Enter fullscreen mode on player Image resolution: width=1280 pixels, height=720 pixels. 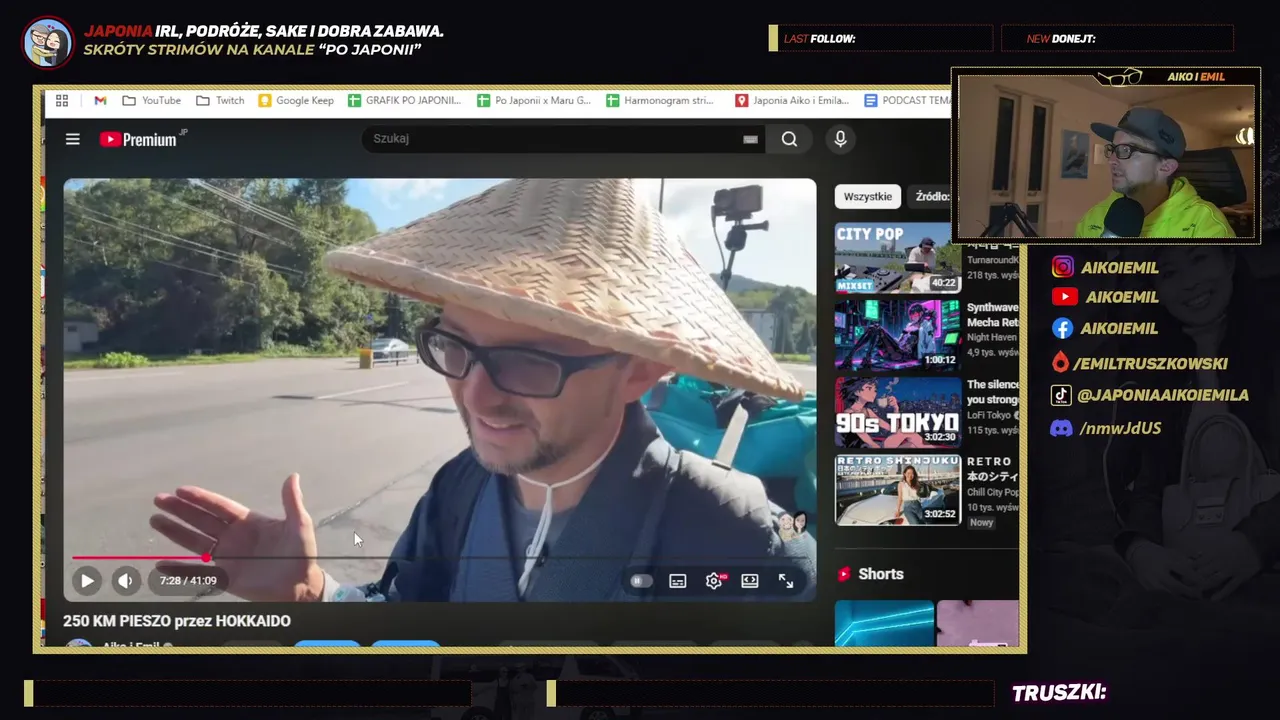tap(786, 581)
